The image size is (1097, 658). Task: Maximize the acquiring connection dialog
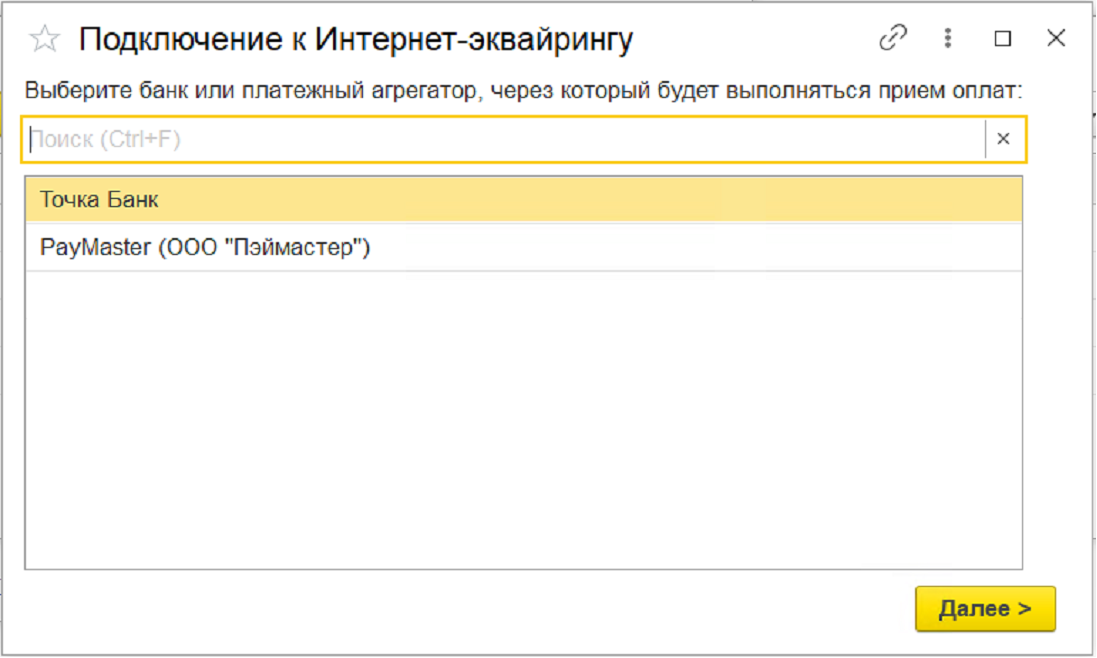1002,39
